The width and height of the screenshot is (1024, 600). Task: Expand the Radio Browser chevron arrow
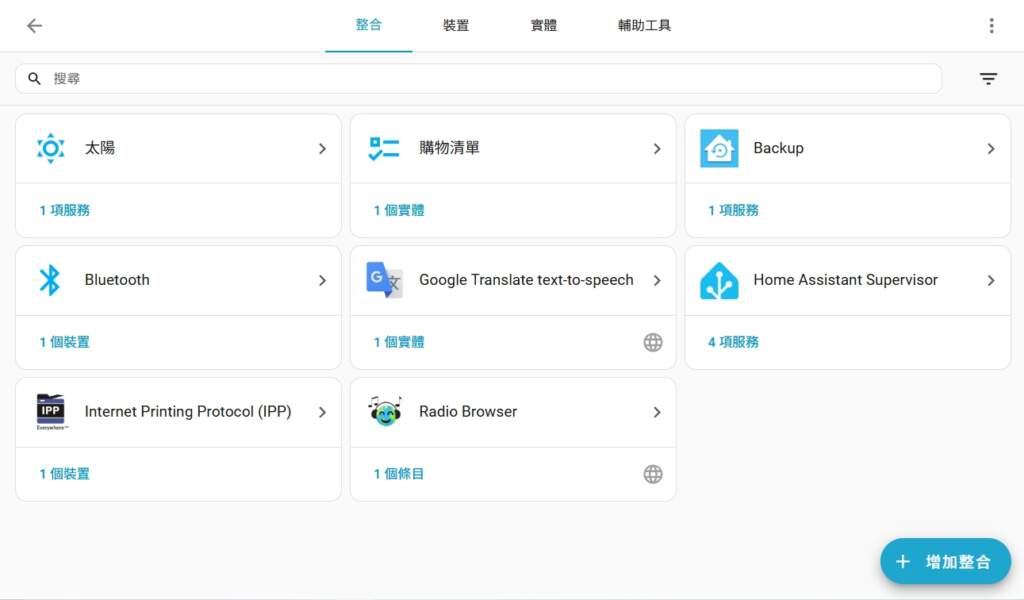657,412
